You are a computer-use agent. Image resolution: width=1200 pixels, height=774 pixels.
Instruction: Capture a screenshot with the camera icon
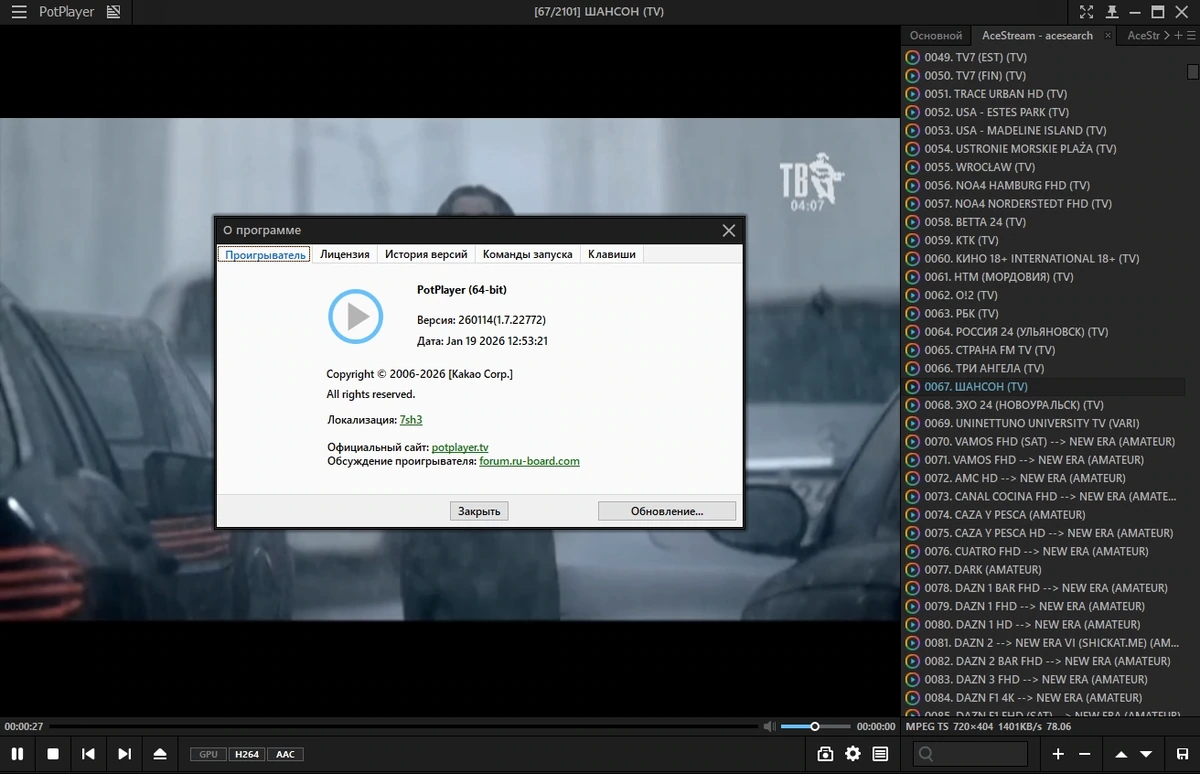pyautogui.click(x=825, y=754)
